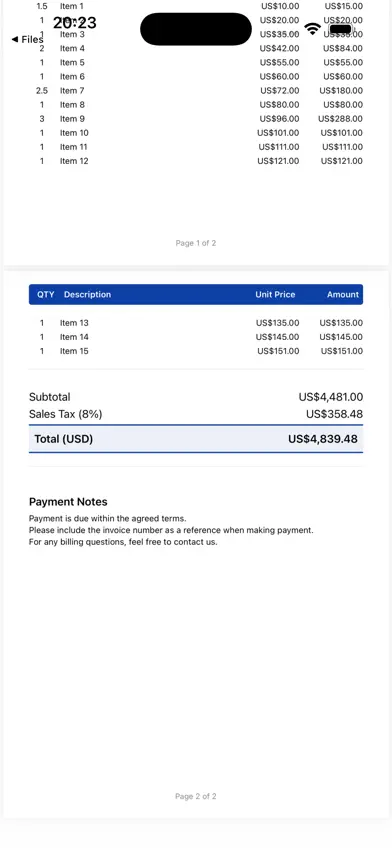Screen dimensions: 392x852
Task: Select the 'For any billing questions' line
Action: tap(123, 542)
